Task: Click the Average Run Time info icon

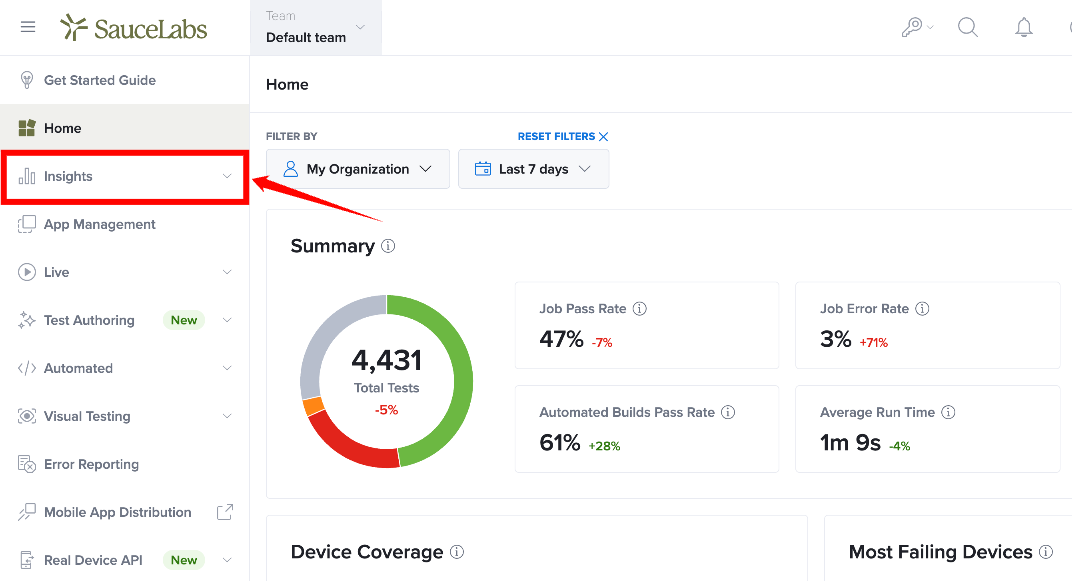Action: [948, 412]
